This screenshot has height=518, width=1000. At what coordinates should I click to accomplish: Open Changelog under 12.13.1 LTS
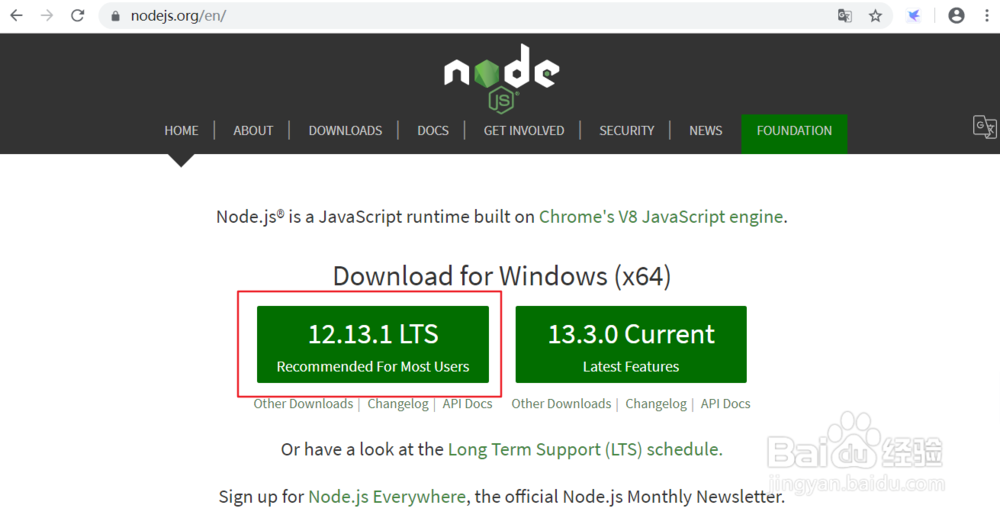tap(398, 404)
